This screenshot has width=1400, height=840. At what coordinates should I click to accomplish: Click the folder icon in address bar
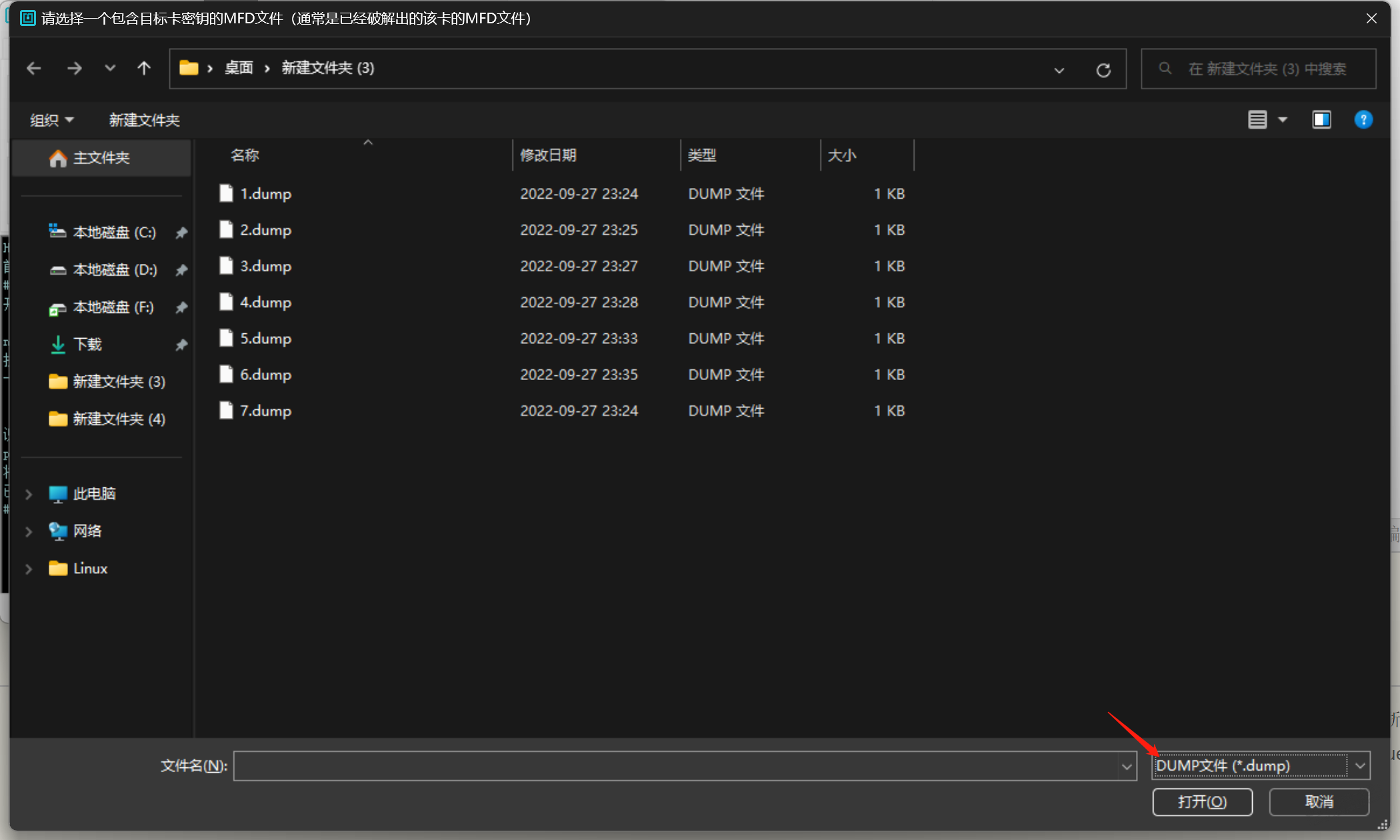(x=189, y=68)
